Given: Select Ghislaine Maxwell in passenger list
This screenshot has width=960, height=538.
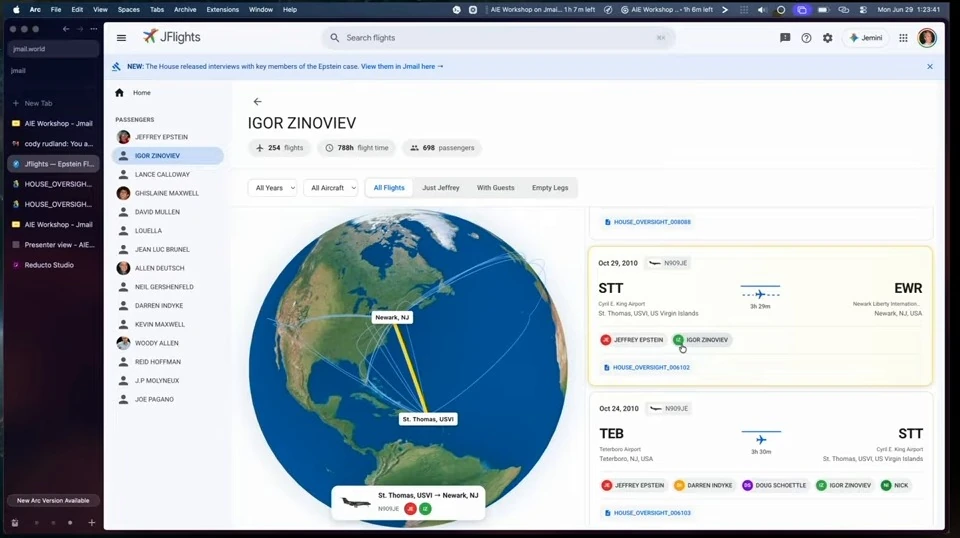Looking at the screenshot, I should pos(168,193).
